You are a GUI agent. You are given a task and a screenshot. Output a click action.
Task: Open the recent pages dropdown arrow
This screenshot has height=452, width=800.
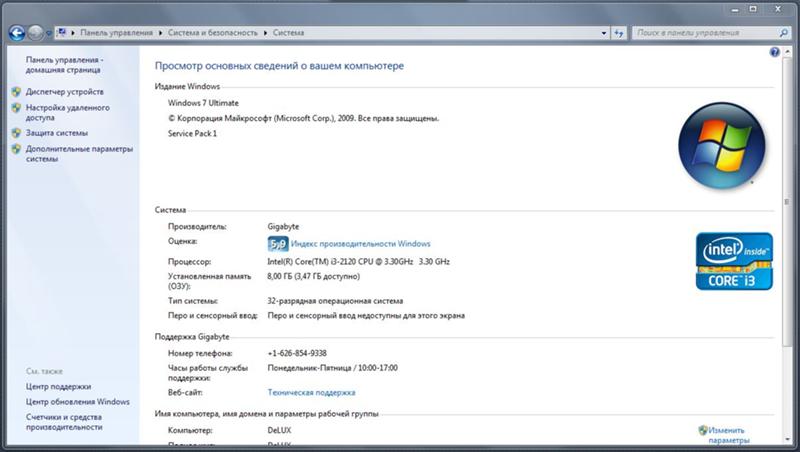48,33
